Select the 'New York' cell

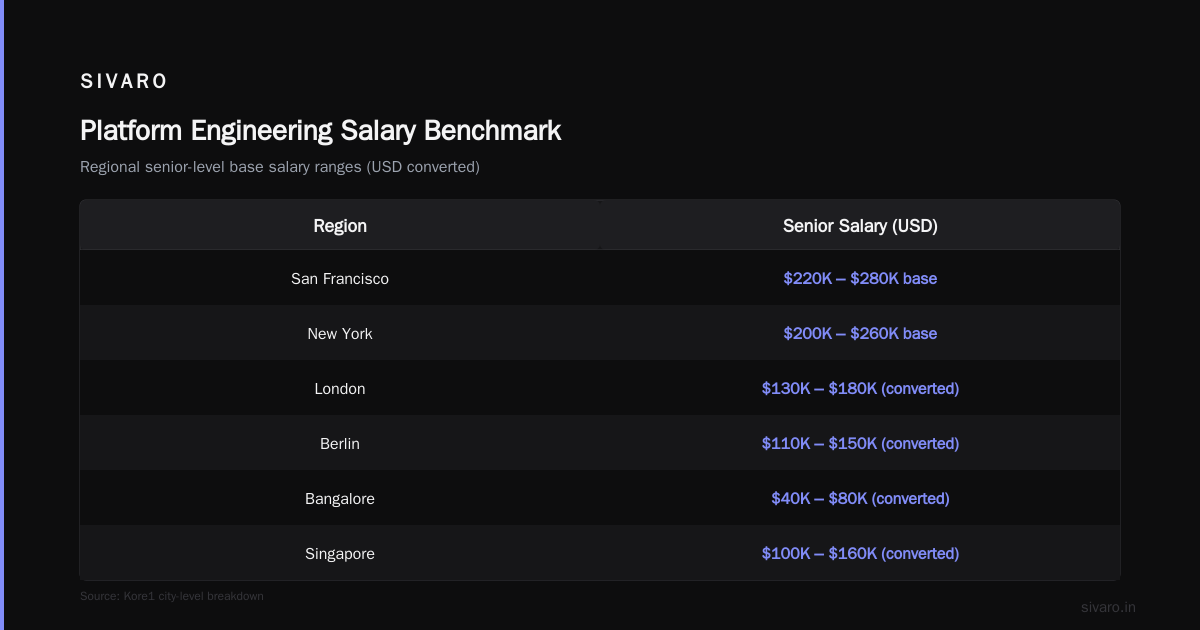click(x=340, y=334)
